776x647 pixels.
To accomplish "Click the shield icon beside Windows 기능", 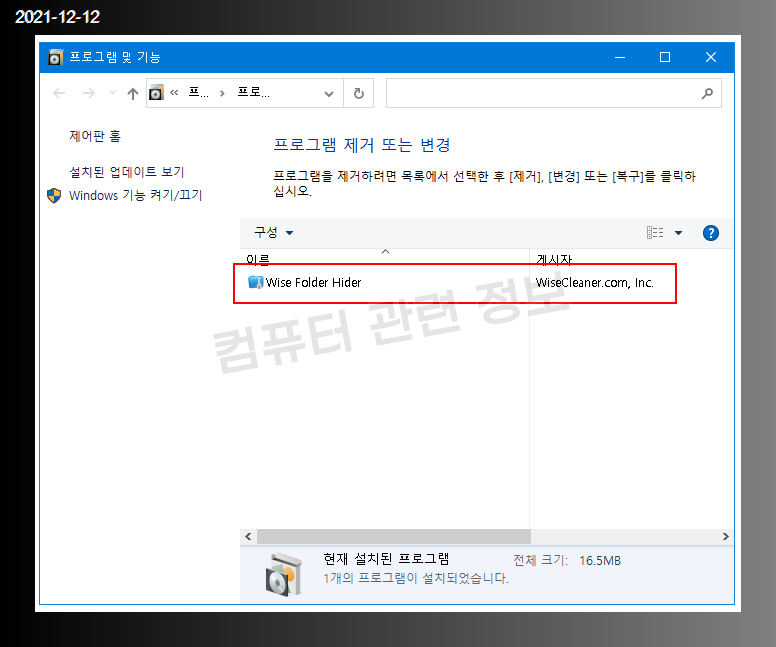I will click(x=54, y=196).
